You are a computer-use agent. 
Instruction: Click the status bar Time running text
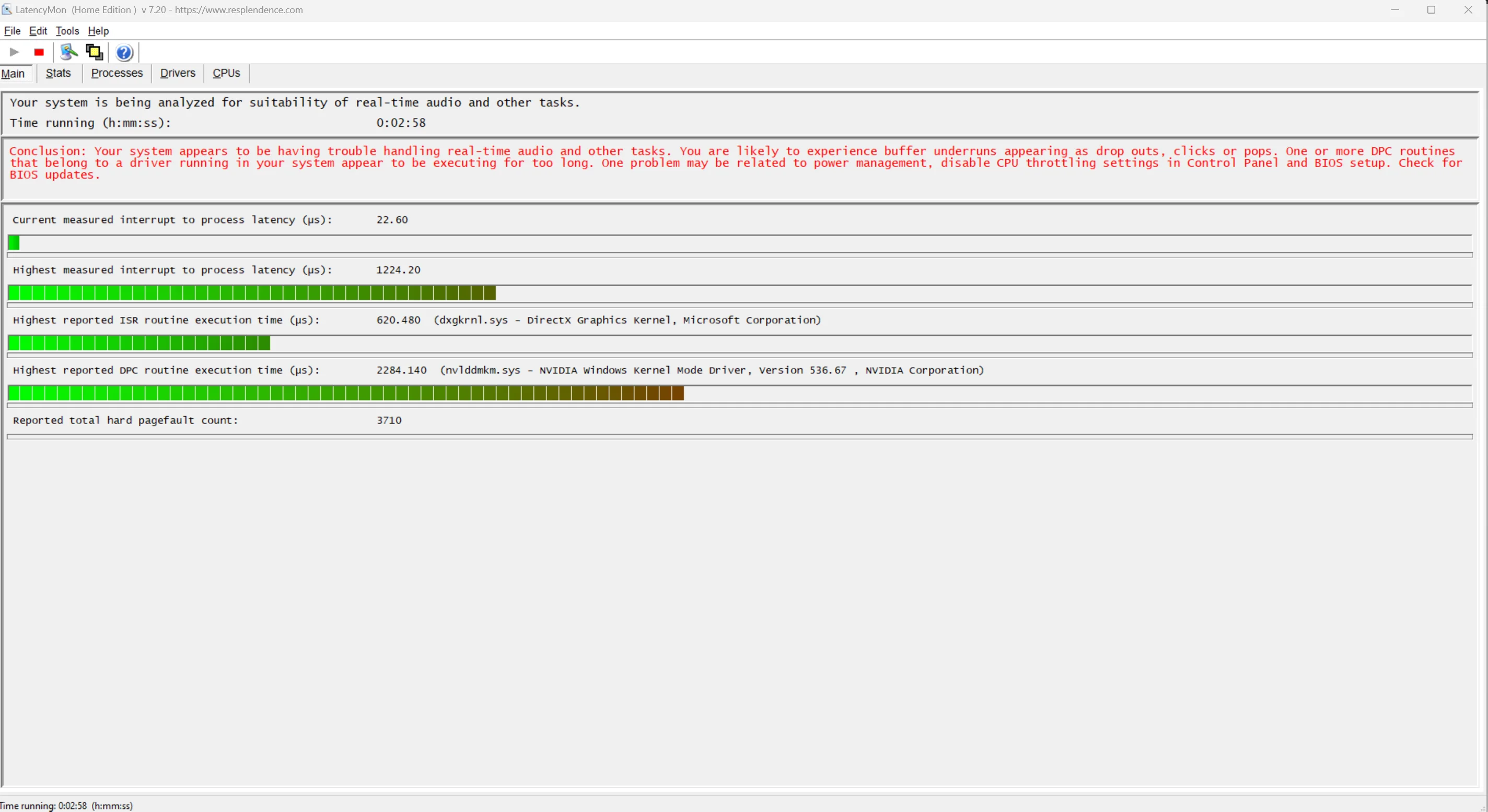tap(66, 805)
